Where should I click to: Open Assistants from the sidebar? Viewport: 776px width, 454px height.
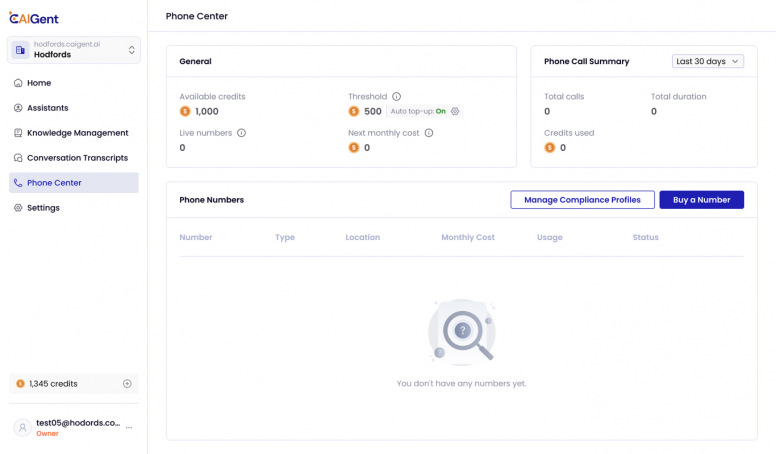click(x=47, y=108)
